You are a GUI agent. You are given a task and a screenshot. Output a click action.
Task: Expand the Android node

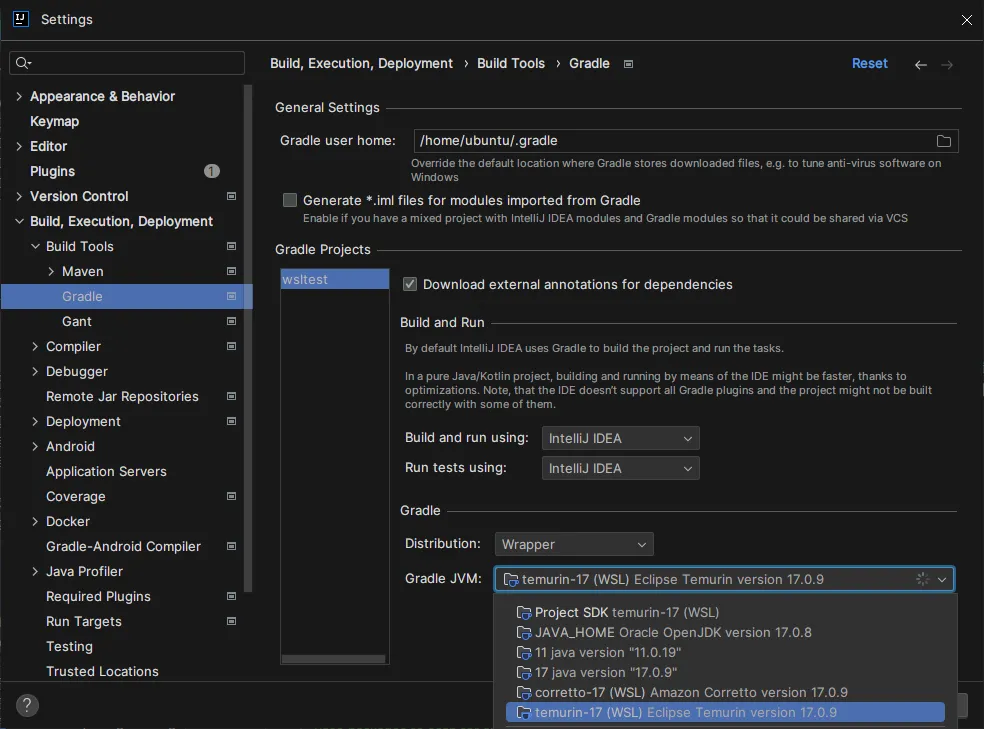[x=35, y=447]
